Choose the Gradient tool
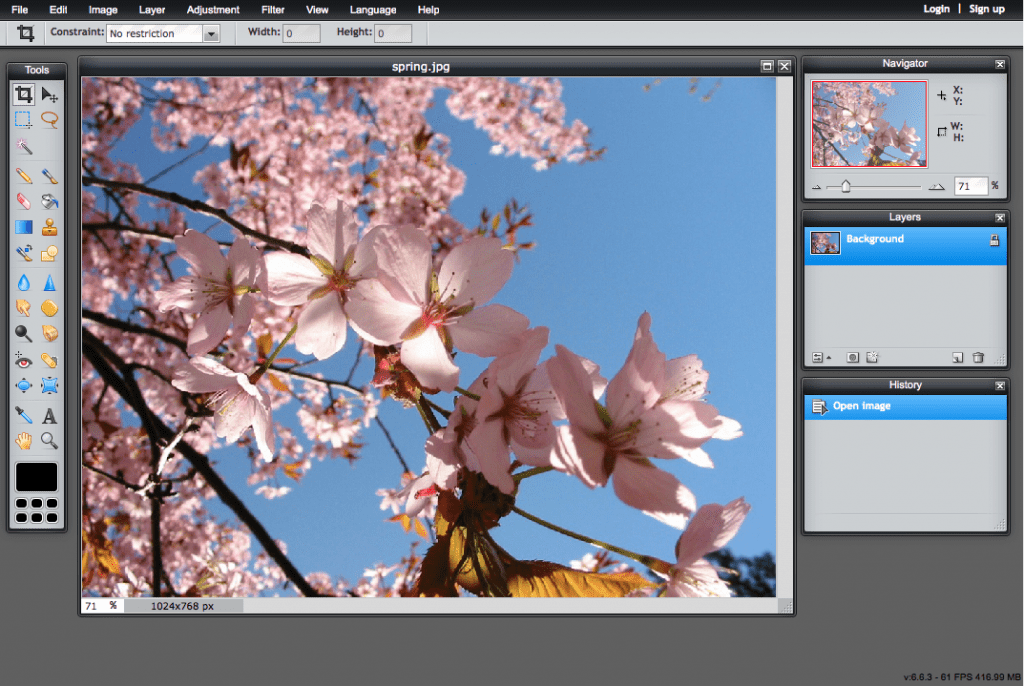 point(23,227)
